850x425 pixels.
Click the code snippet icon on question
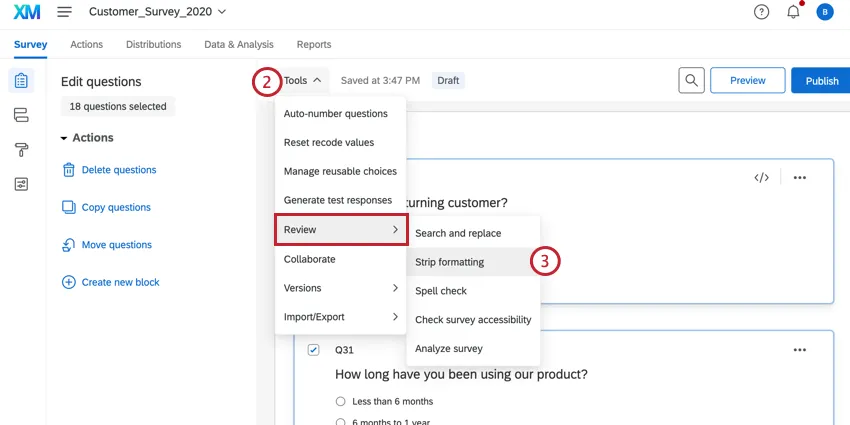761,178
